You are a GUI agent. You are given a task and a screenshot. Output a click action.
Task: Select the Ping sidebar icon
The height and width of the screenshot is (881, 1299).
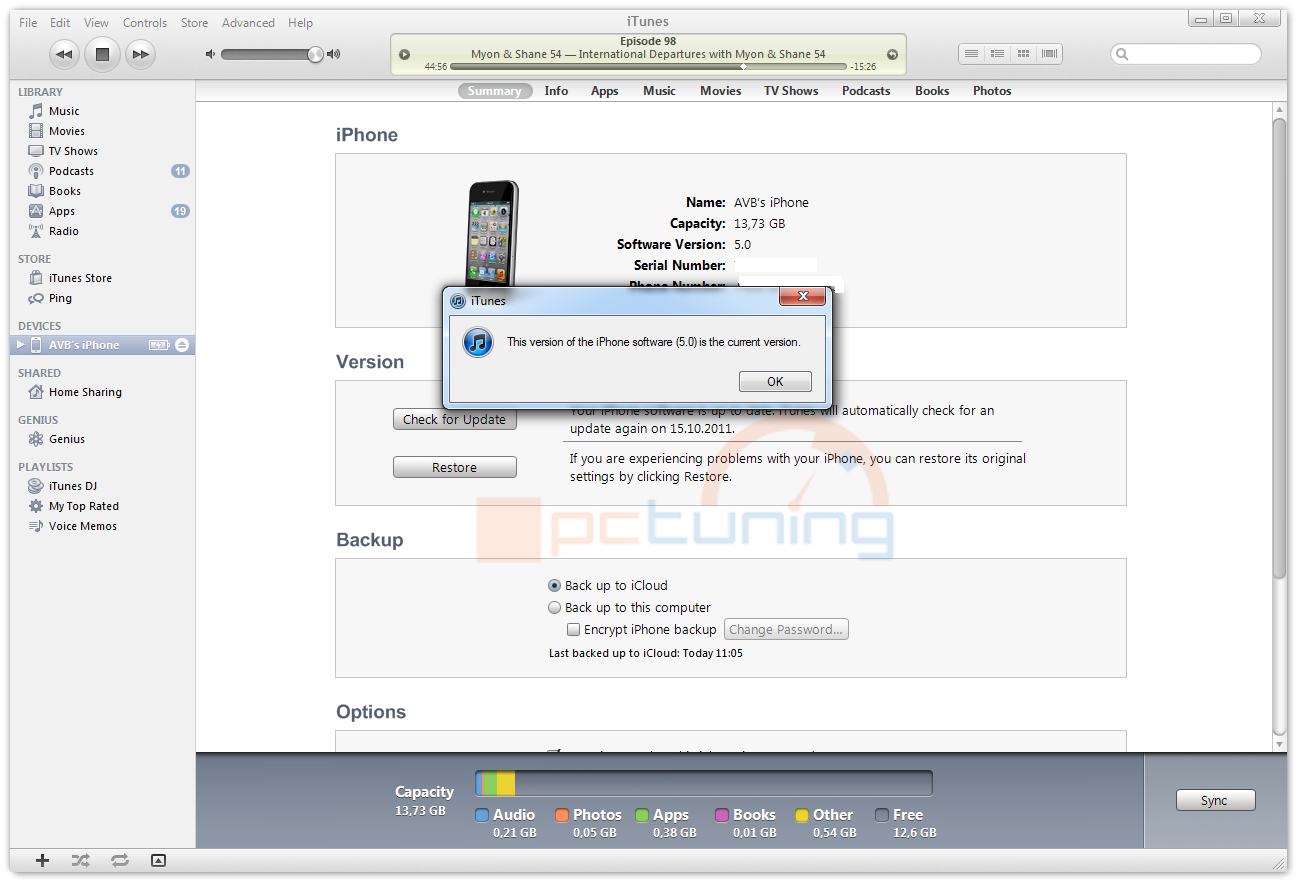(36, 298)
